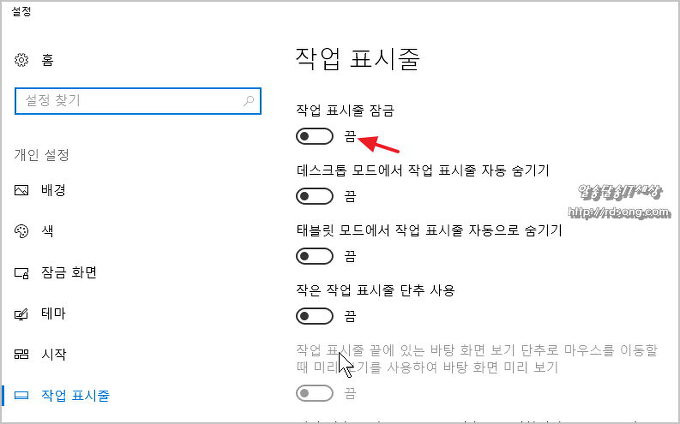Go to 홈 by clicking its label
Viewport: 680px width, 424px height.
(47, 60)
